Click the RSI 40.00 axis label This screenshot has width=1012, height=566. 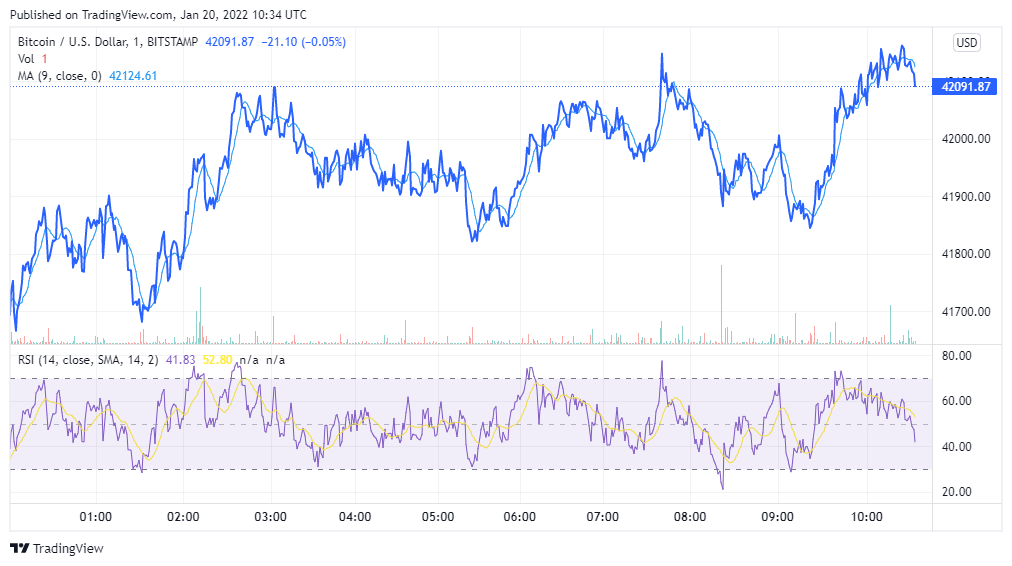coord(956,447)
